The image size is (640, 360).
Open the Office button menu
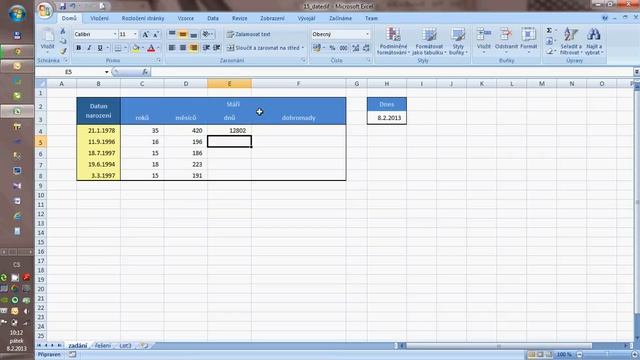(45, 10)
